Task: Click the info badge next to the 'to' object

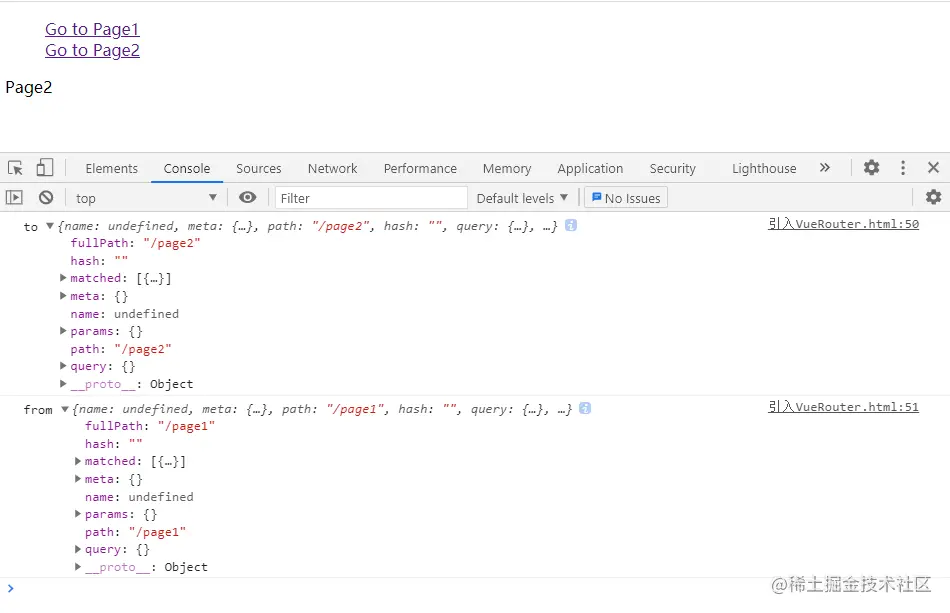Action: (571, 225)
